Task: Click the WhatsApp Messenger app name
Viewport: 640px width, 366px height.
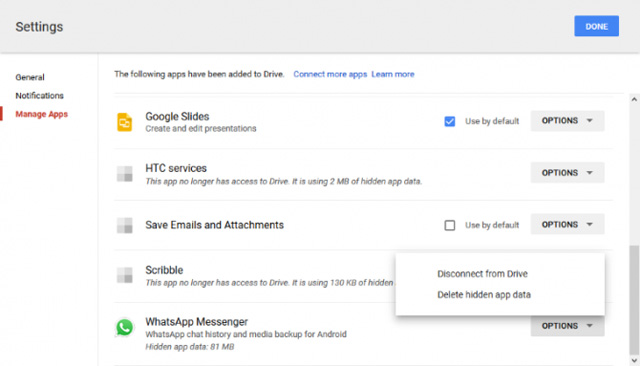Action: coord(196,322)
